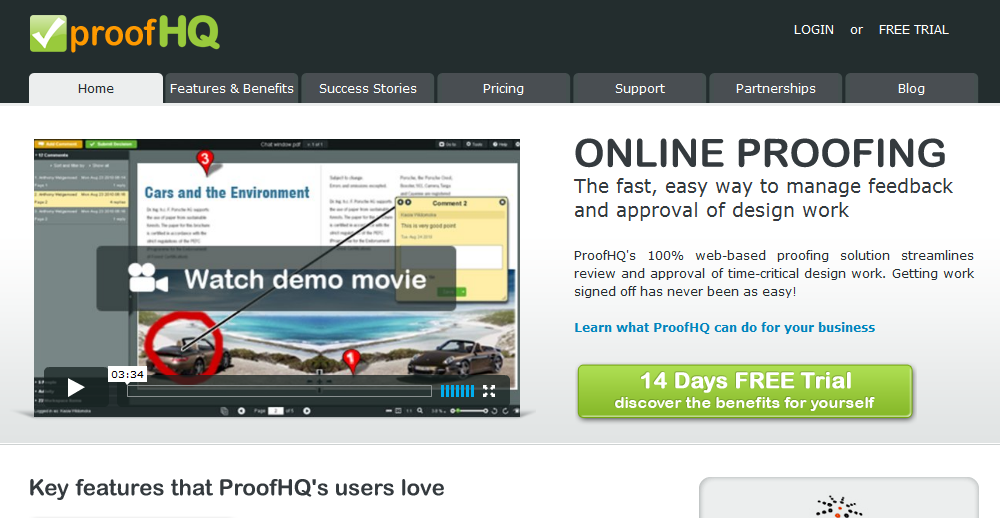Click previous page arrow in demo preview
Viewport: 1000px width, 518px height.
[241, 411]
